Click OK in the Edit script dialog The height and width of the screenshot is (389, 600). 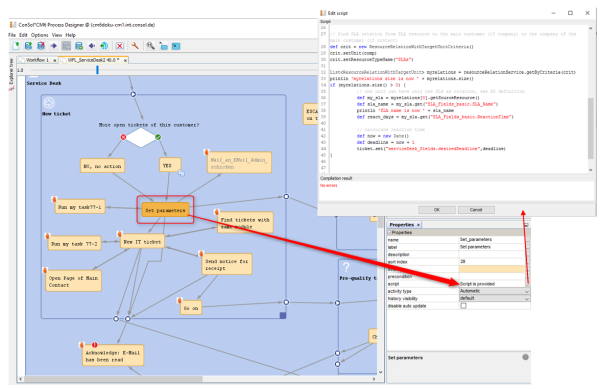pos(437,210)
